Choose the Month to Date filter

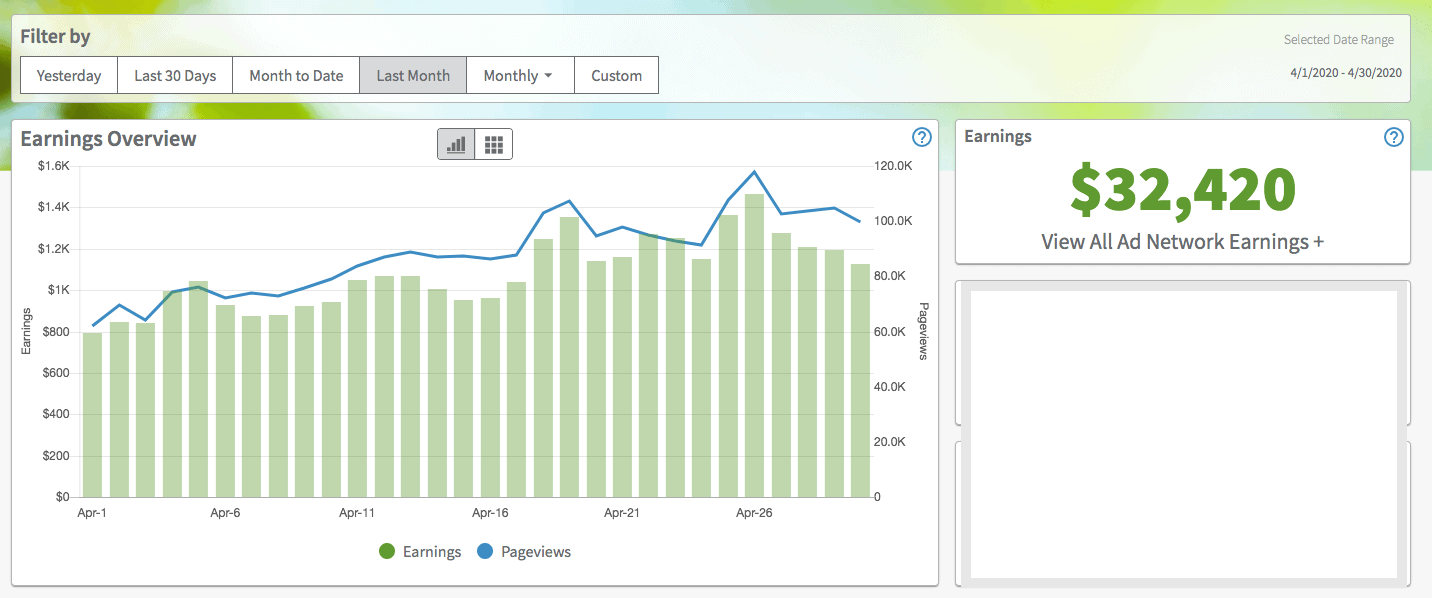pyautogui.click(x=296, y=76)
